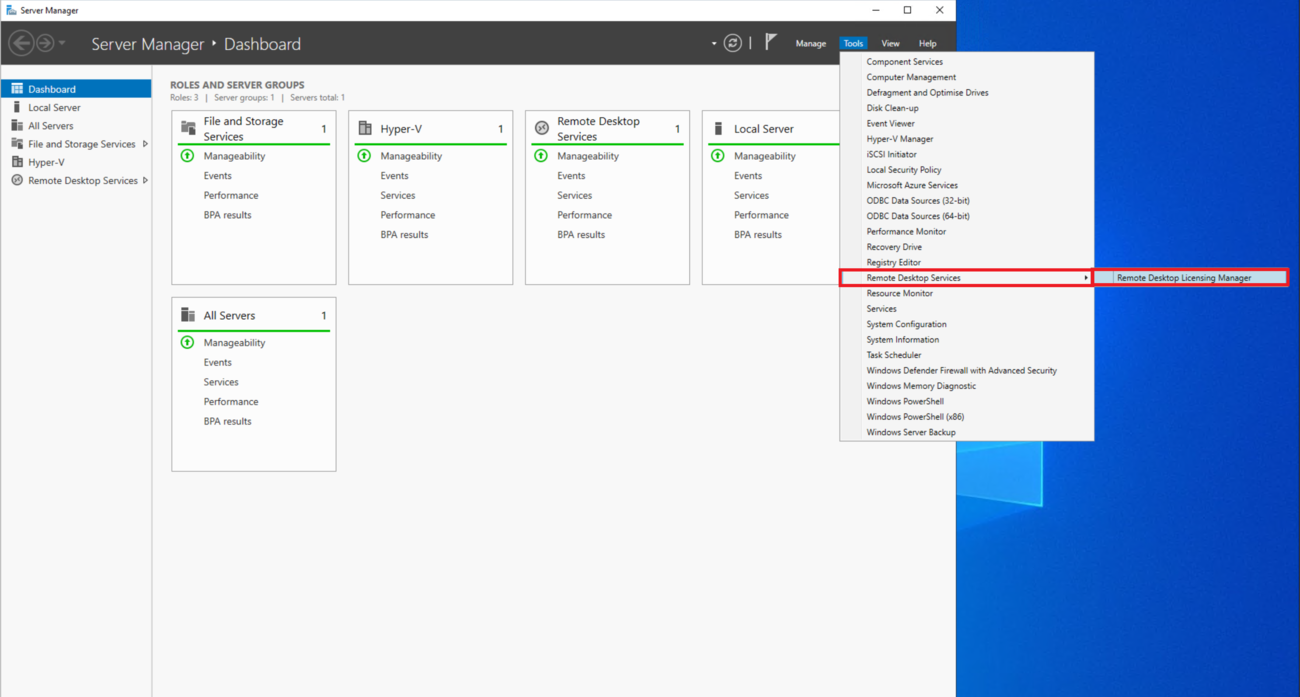The image size is (1300, 697).
Task: Open Events in Local Server tile
Action: [x=748, y=176]
